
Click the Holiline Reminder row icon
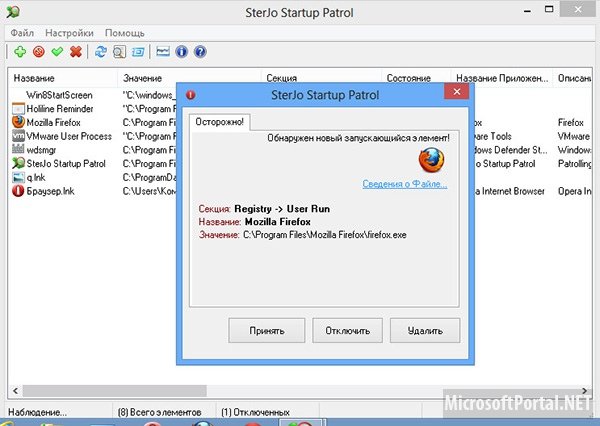pos(18,109)
